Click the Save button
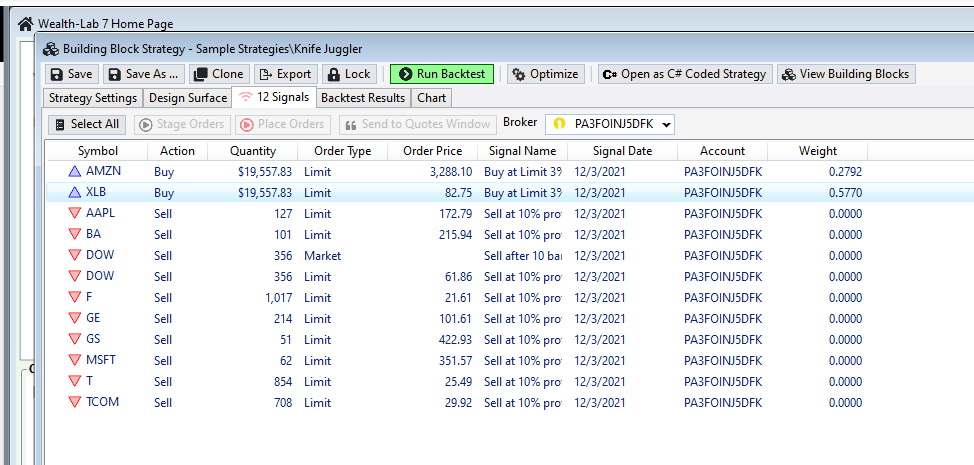Viewport: 974px width, 465px height. pyautogui.click(x=71, y=74)
